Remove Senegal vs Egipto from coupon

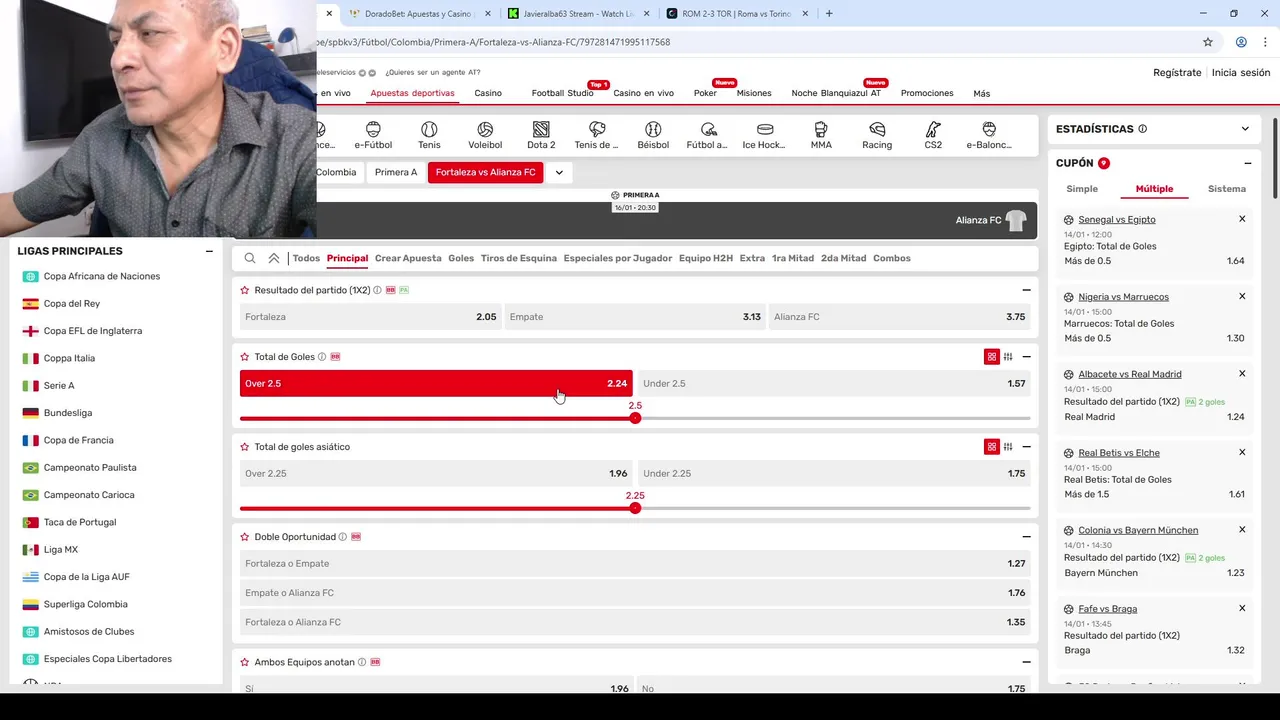1242,219
